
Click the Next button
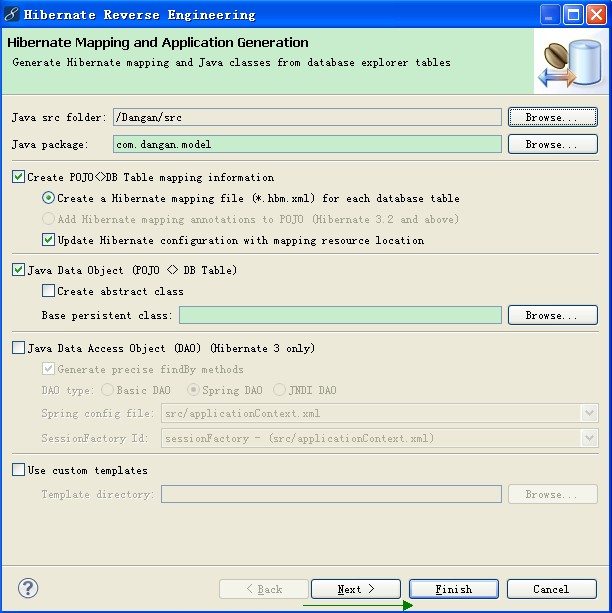pos(356,589)
